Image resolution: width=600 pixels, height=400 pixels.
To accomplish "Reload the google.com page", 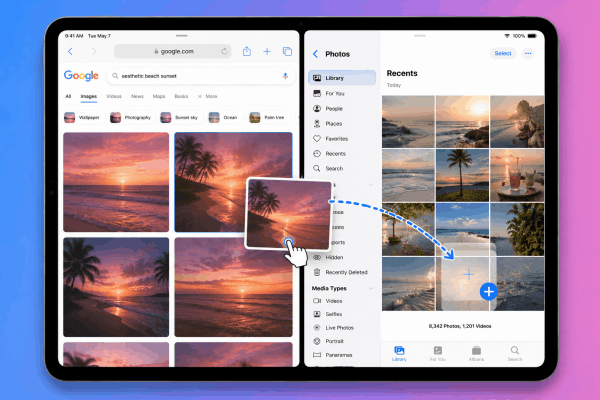I will point(225,51).
